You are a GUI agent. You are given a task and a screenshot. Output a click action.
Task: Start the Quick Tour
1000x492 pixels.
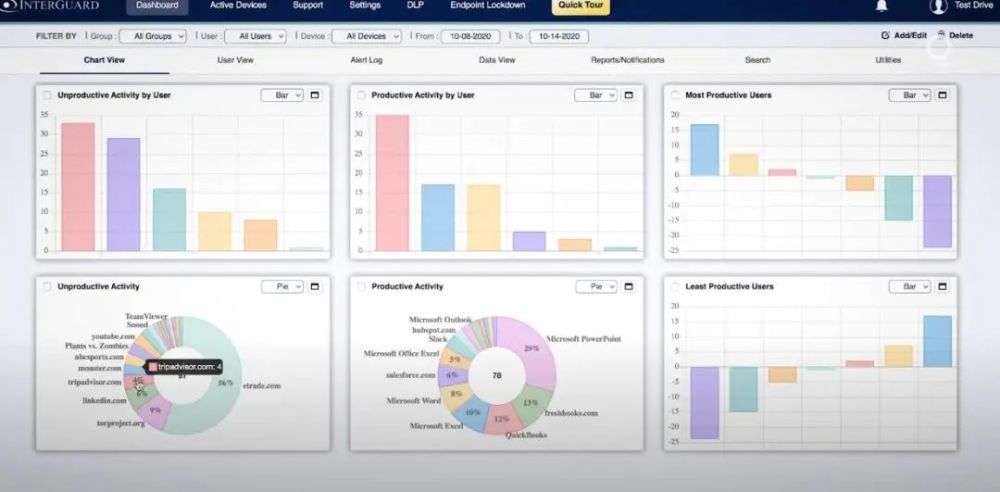click(580, 5)
